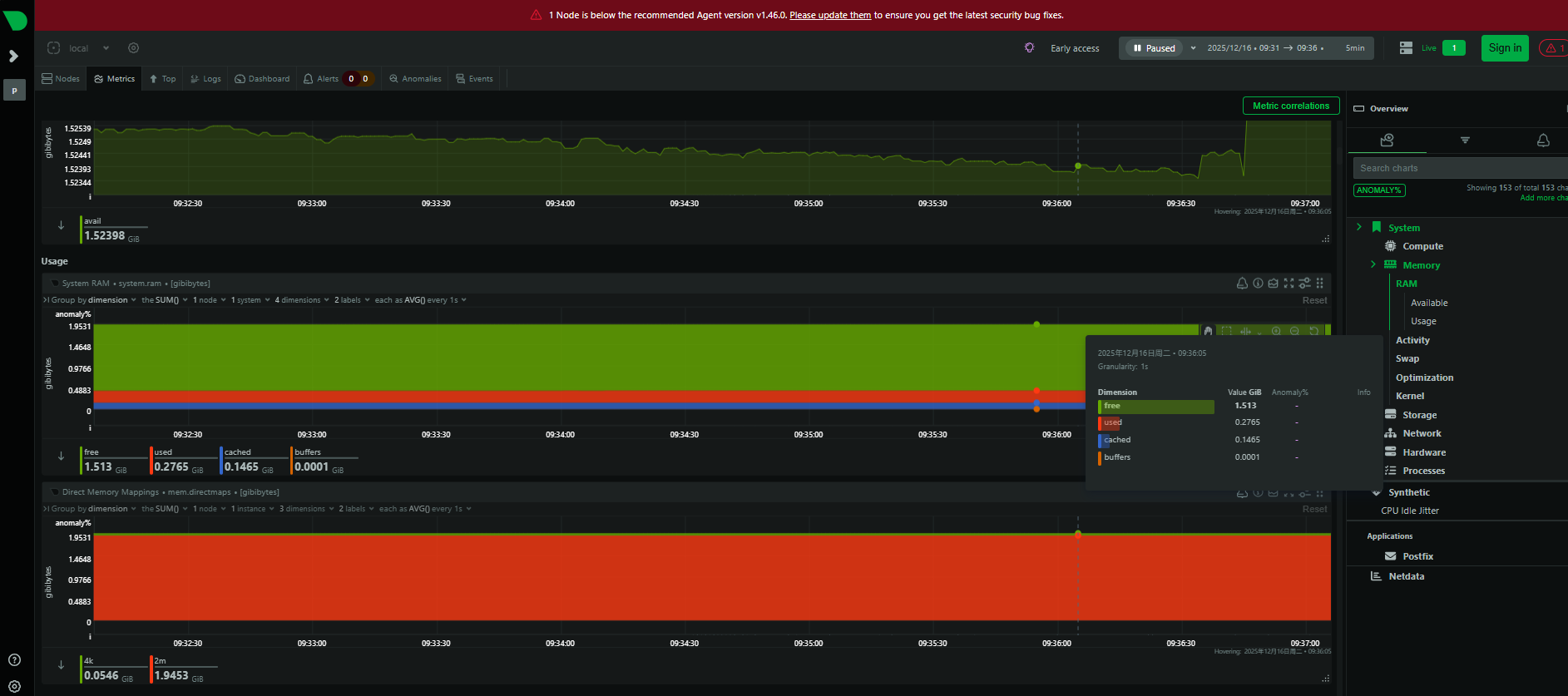
Task: Reset zoom on the System RAM chart
Action: point(1313,331)
